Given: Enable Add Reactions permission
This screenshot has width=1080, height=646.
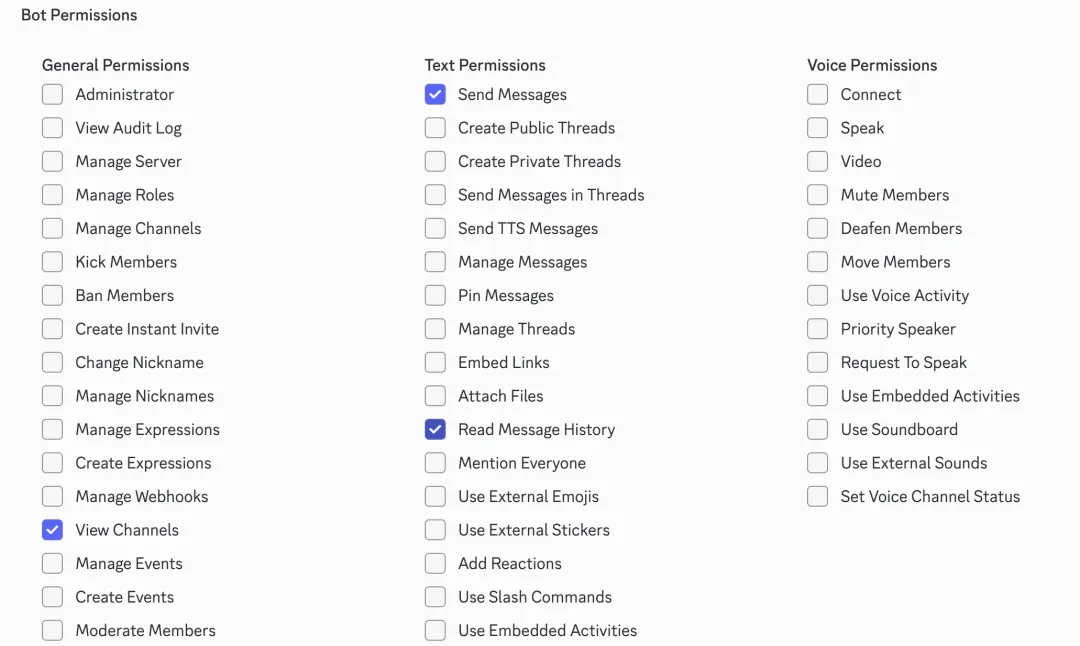Looking at the screenshot, I should 435,563.
